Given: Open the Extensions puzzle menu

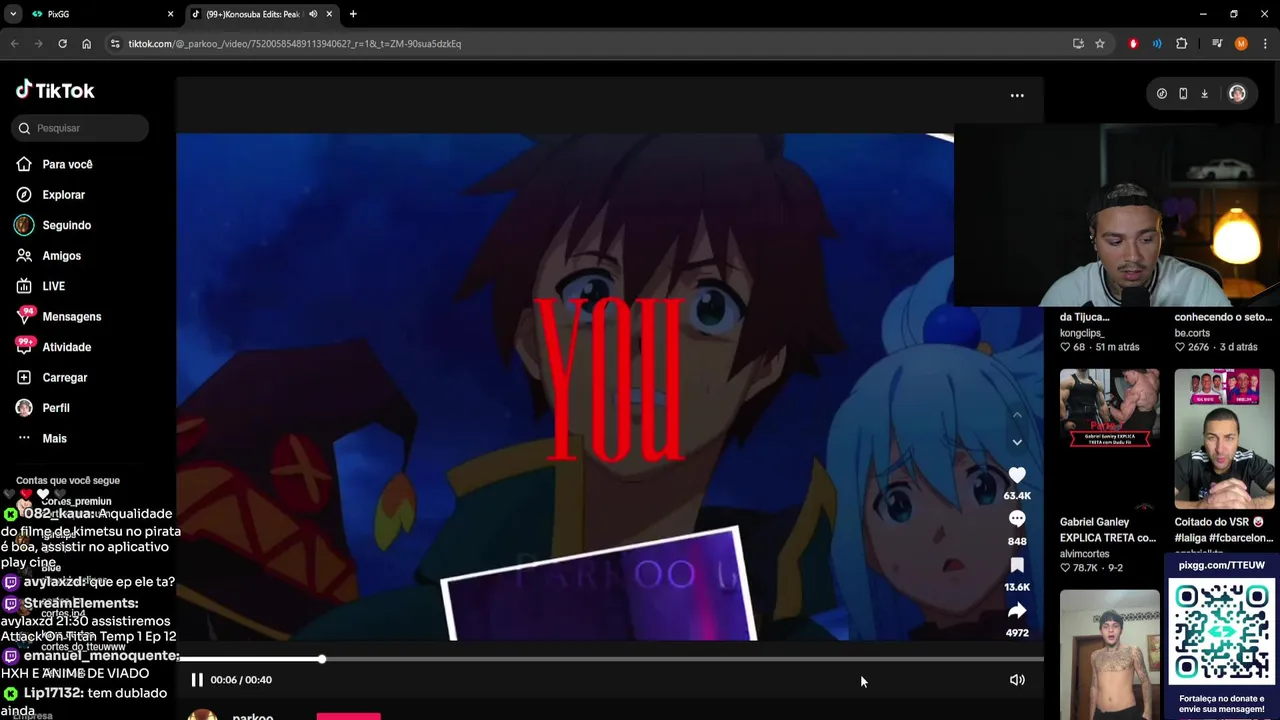Looking at the screenshot, I should [x=1181, y=44].
